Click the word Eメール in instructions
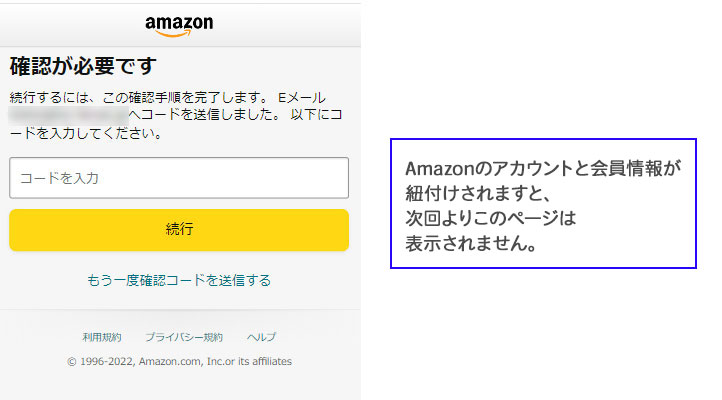 (301, 98)
